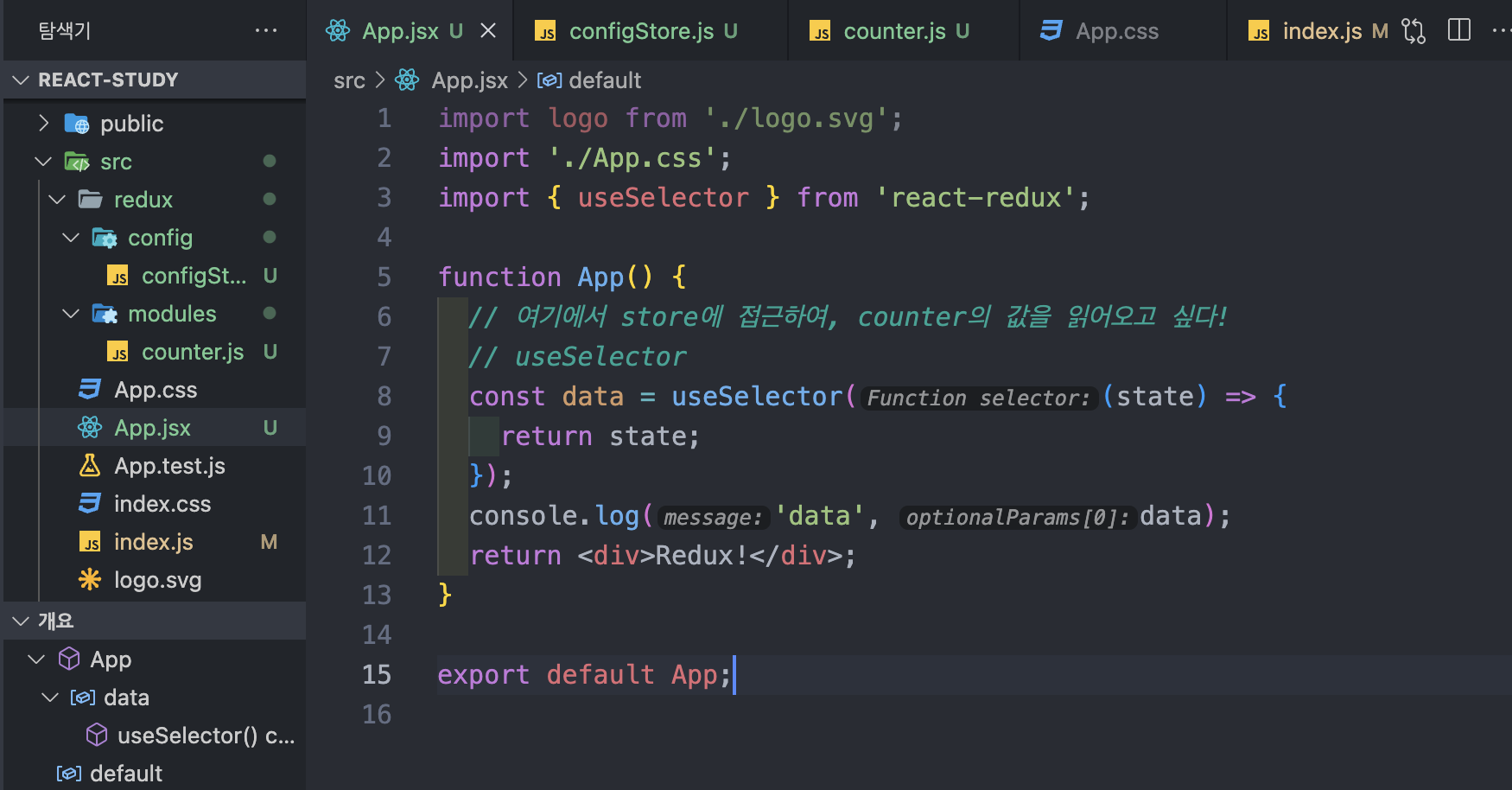Select the default outline entry
The image size is (1512, 790).
coord(155,774)
